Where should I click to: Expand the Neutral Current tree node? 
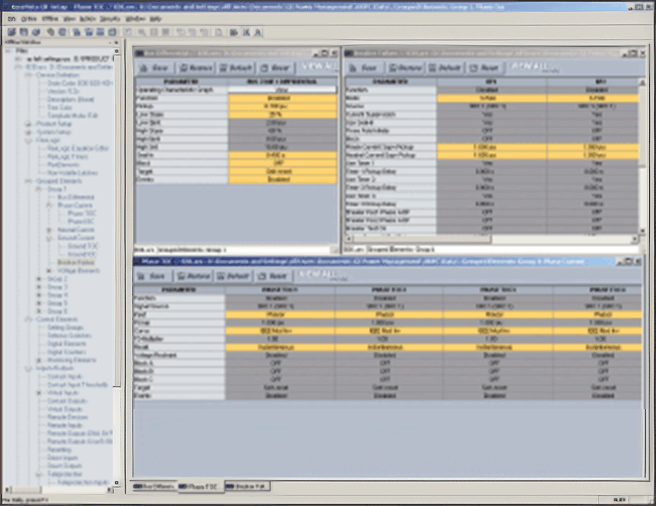tap(49, 230)
